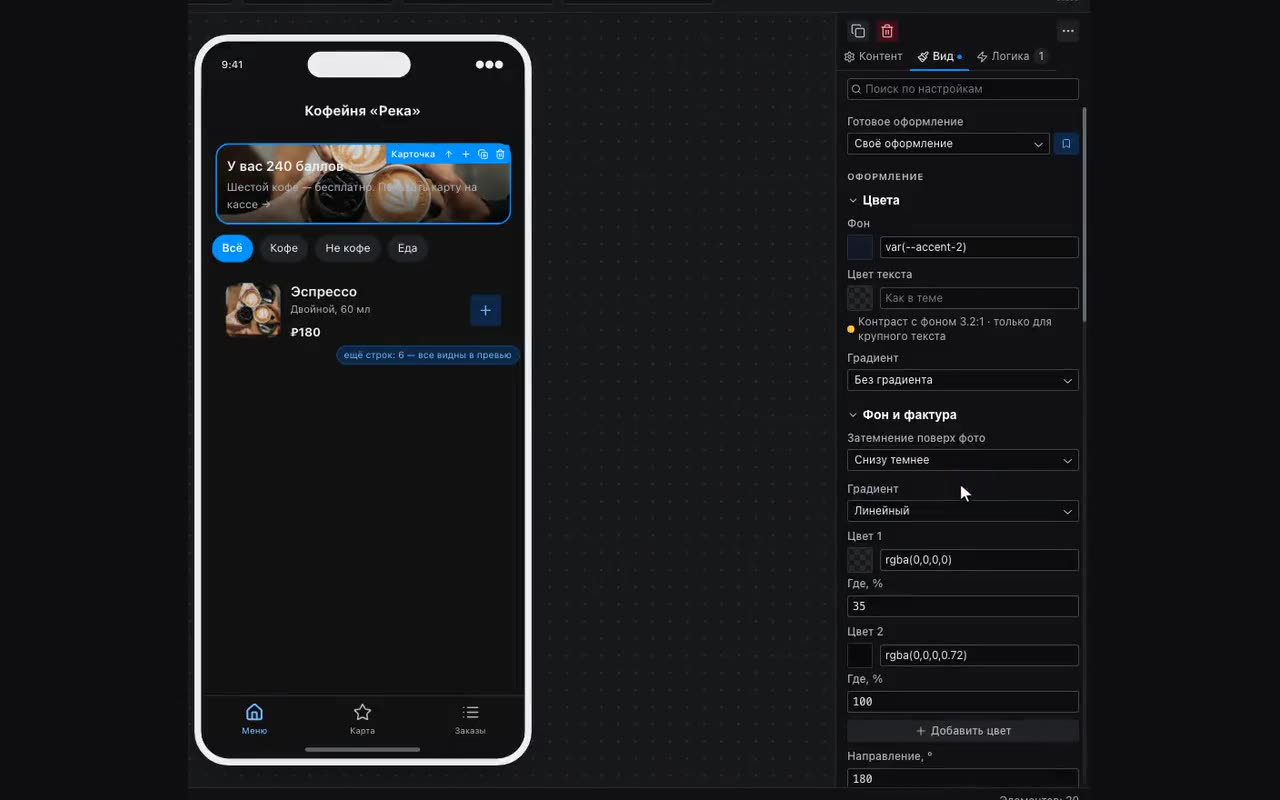1280x800 pixels.
Task: Click the Как в теме text color field
Action: tap(979, 298)
